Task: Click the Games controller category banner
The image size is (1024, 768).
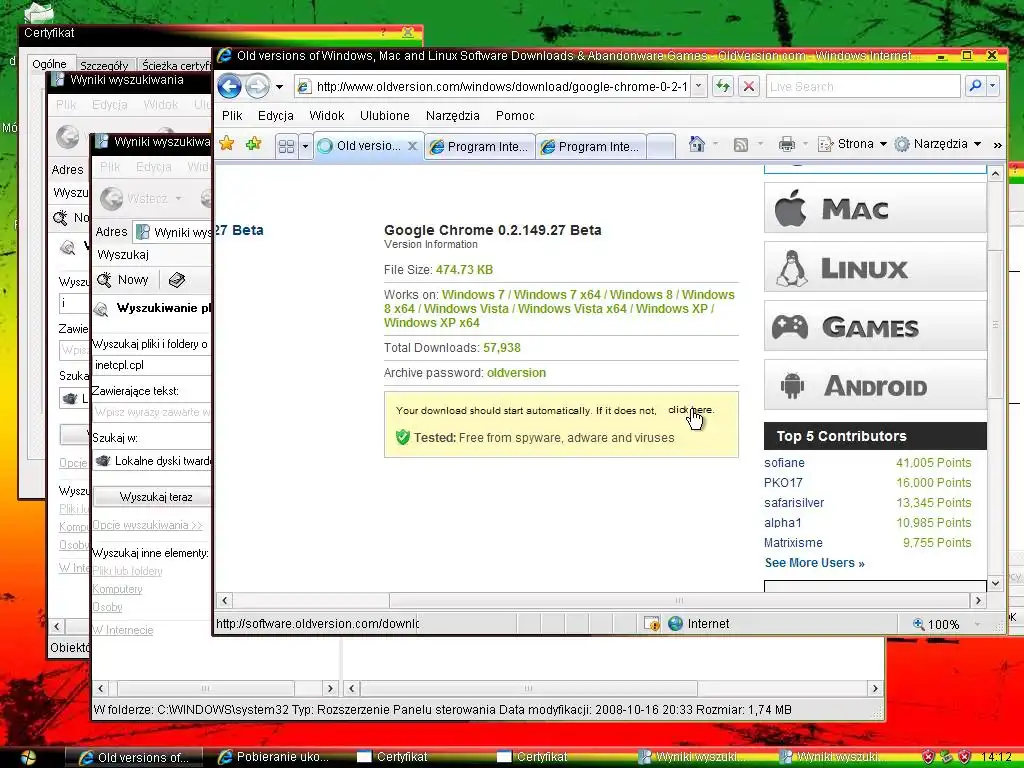Action: [x=875, y=326]
